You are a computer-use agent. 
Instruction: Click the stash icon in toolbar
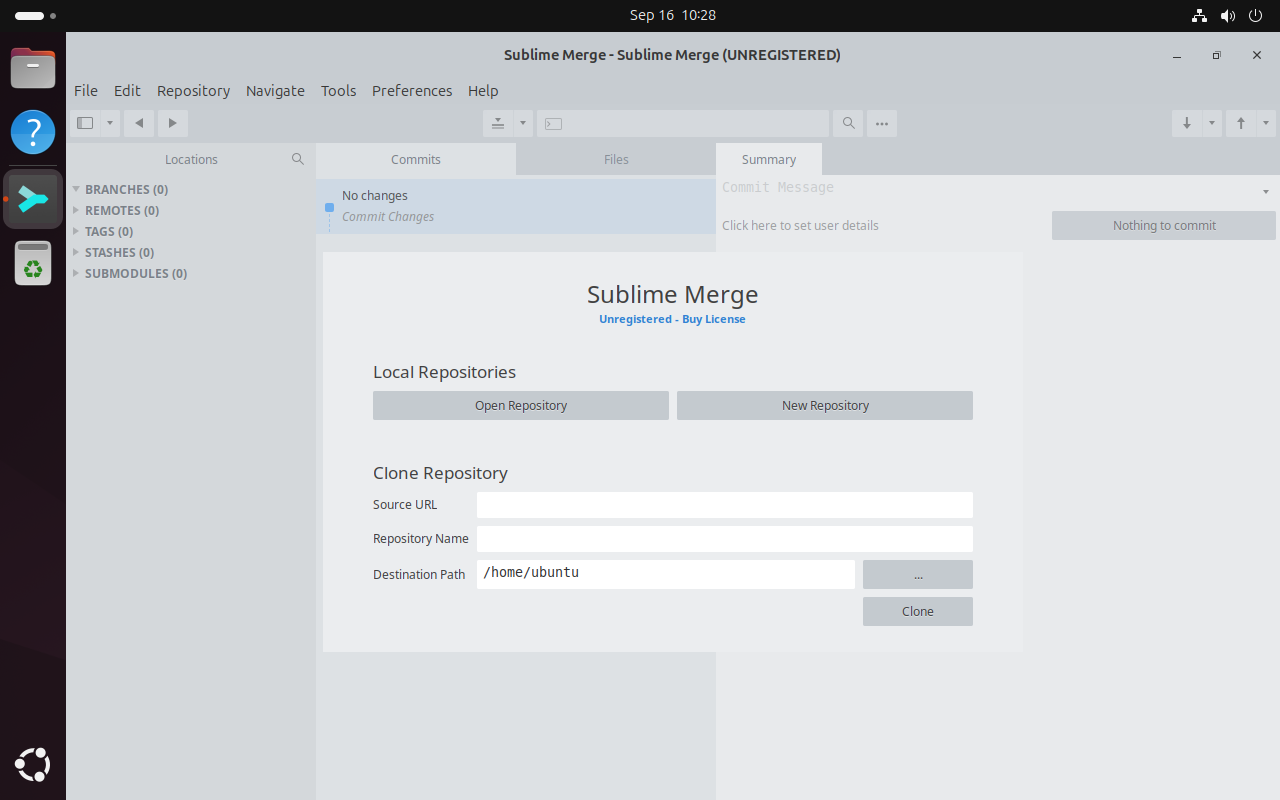pos(498,123)
